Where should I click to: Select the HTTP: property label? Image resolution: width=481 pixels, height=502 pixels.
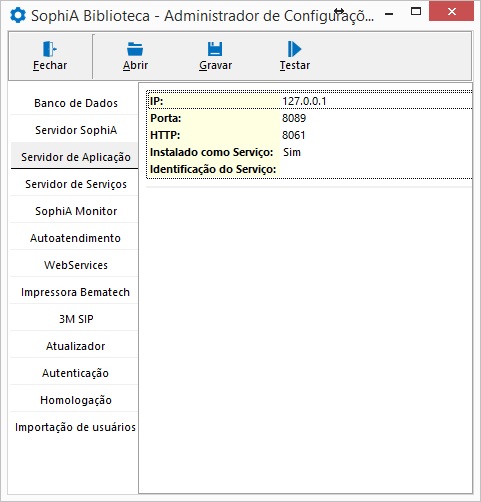point(165,135)
